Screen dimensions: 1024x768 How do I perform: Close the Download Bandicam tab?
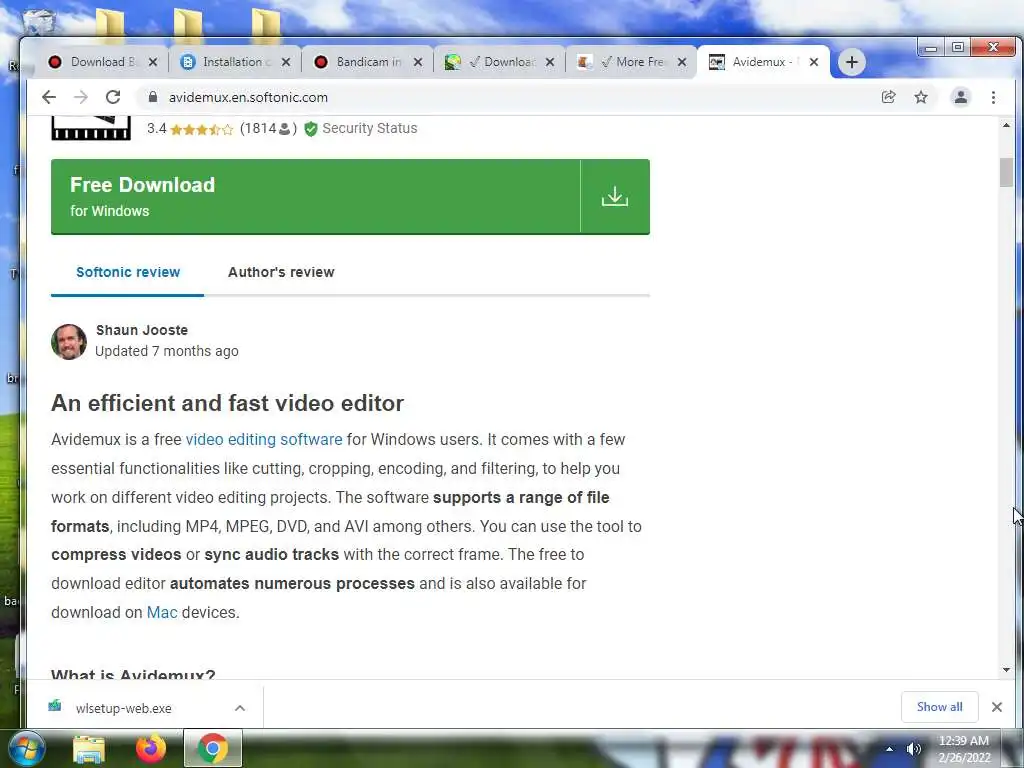click(x=153, y=62)
